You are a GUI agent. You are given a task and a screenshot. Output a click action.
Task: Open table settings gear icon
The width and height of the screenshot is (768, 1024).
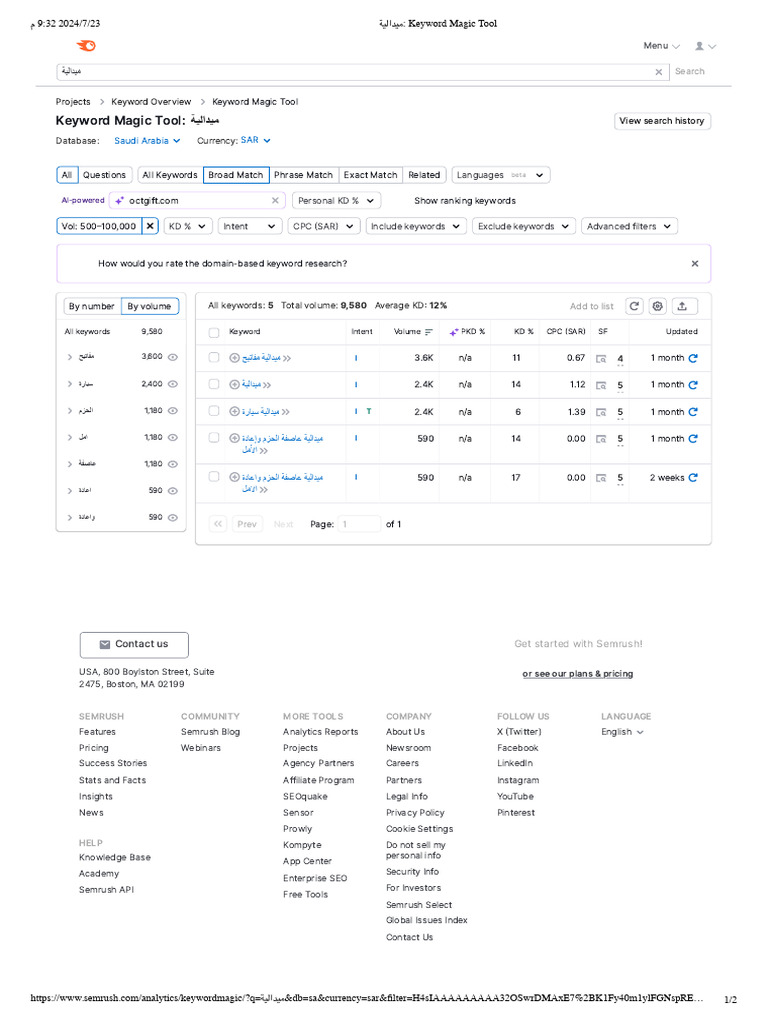click(658, 306)
